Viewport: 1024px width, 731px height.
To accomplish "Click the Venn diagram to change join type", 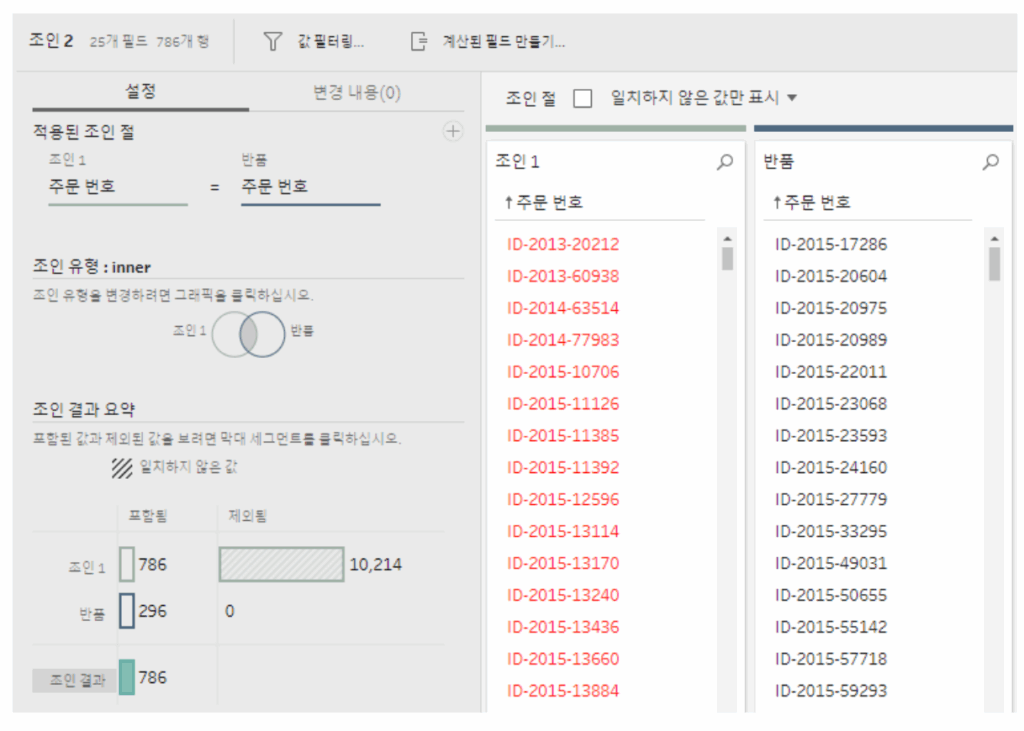I will point(249,333).
